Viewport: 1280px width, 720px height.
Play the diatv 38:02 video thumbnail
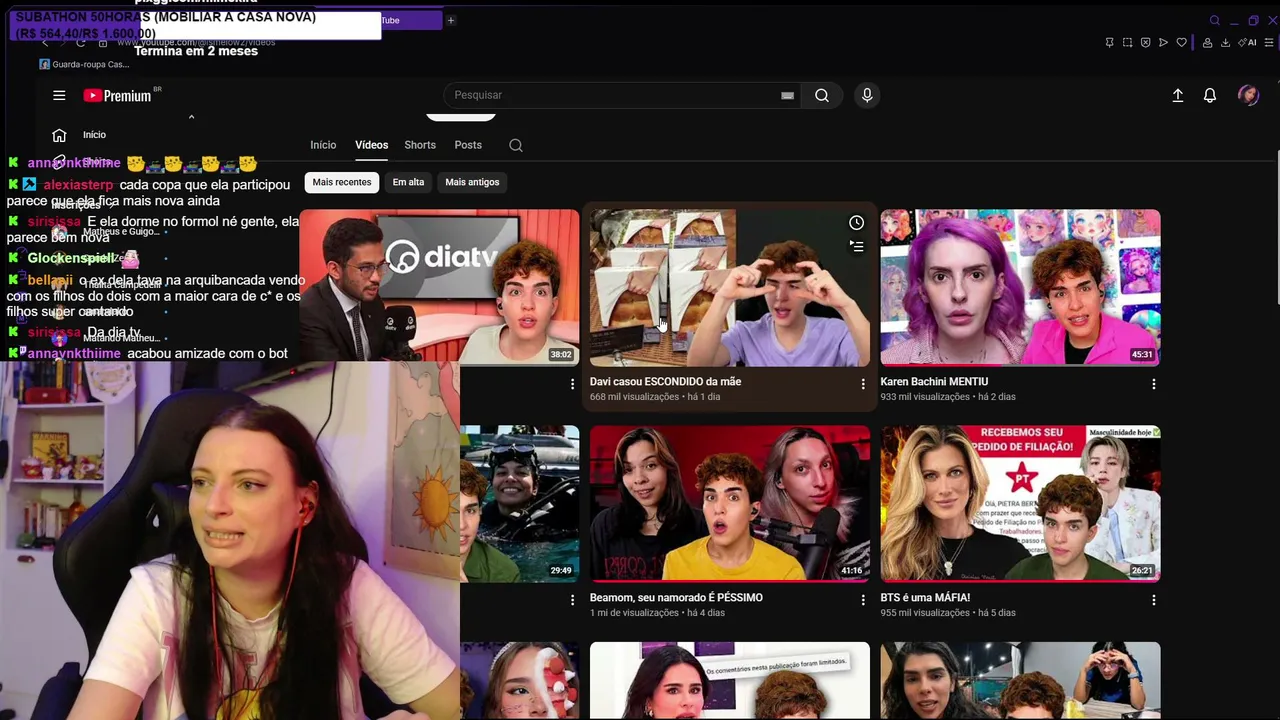click(439, 287)
